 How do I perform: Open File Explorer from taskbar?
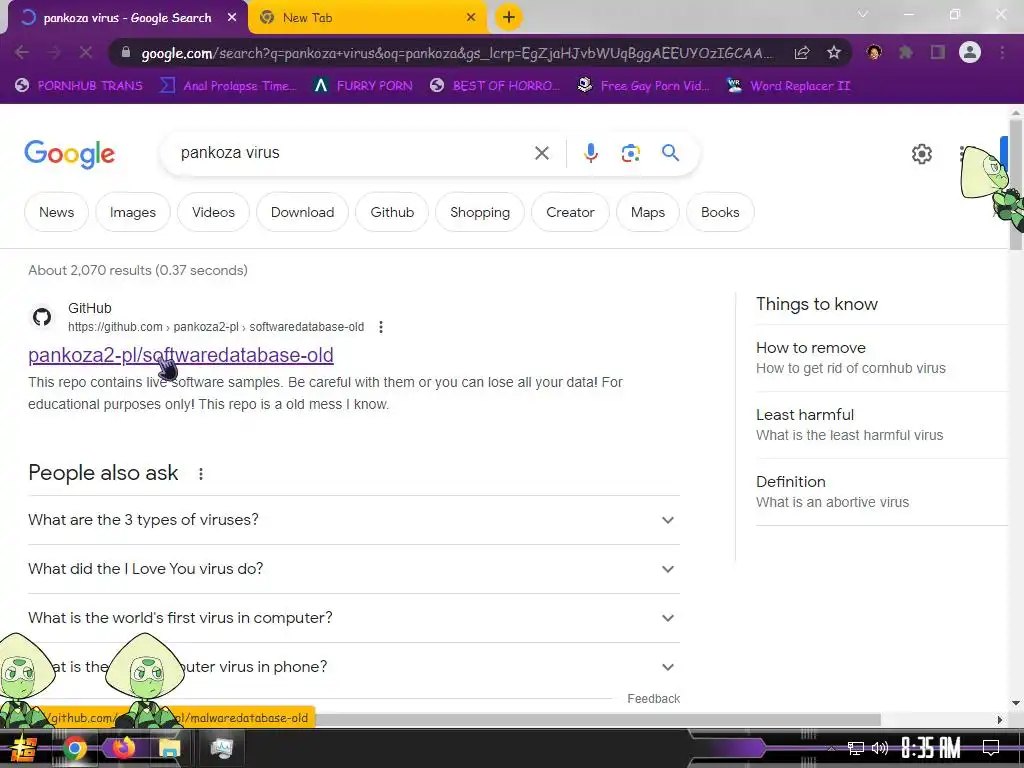pyautogui.click(x=169, y=748)
